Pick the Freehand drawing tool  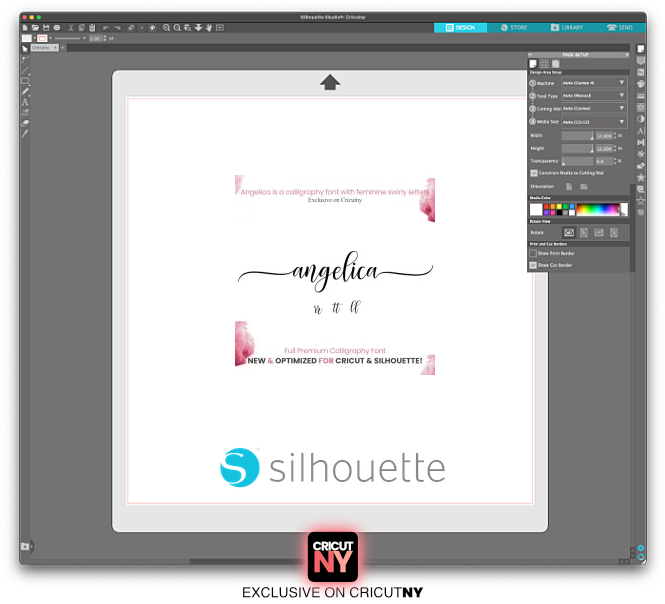pyautogui.click(x=25, y=91)
